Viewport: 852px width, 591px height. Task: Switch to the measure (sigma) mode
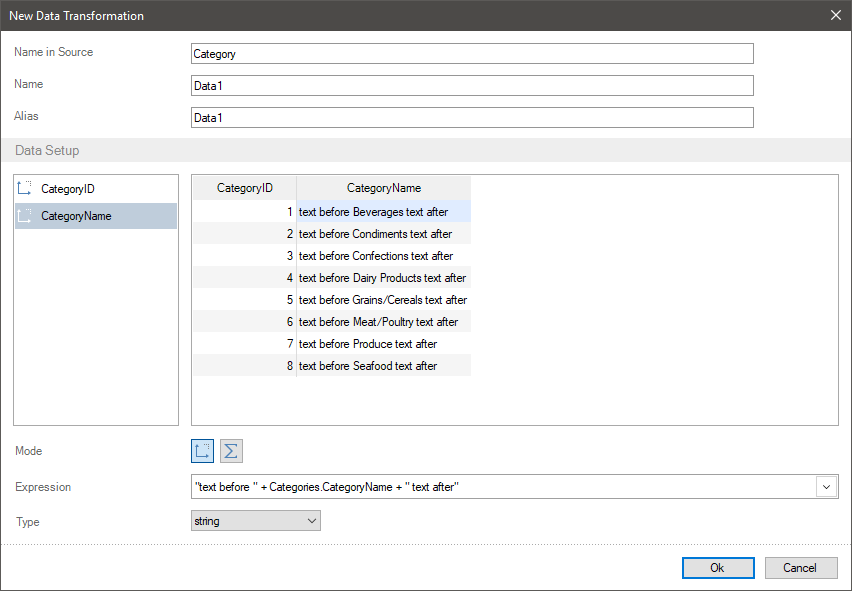point(231,451)
